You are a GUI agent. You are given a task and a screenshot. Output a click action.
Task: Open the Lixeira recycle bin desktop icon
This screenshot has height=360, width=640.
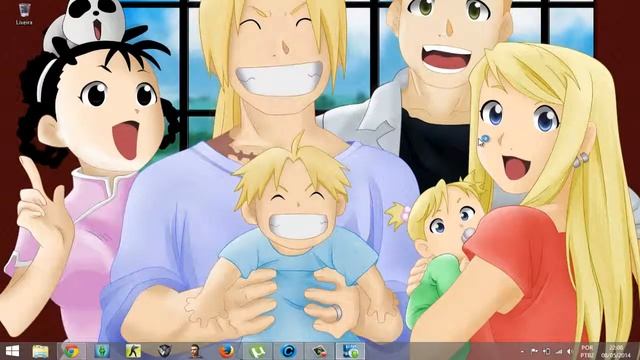click(24, 14)
